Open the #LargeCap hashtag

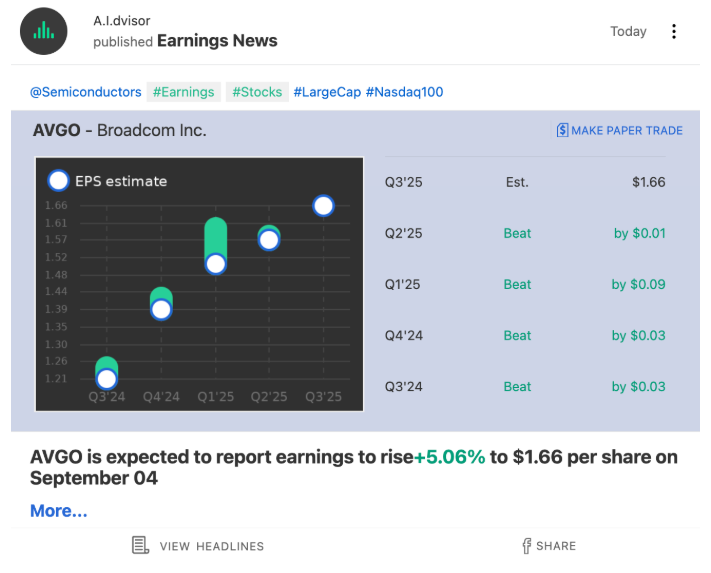tap(327, 92)
